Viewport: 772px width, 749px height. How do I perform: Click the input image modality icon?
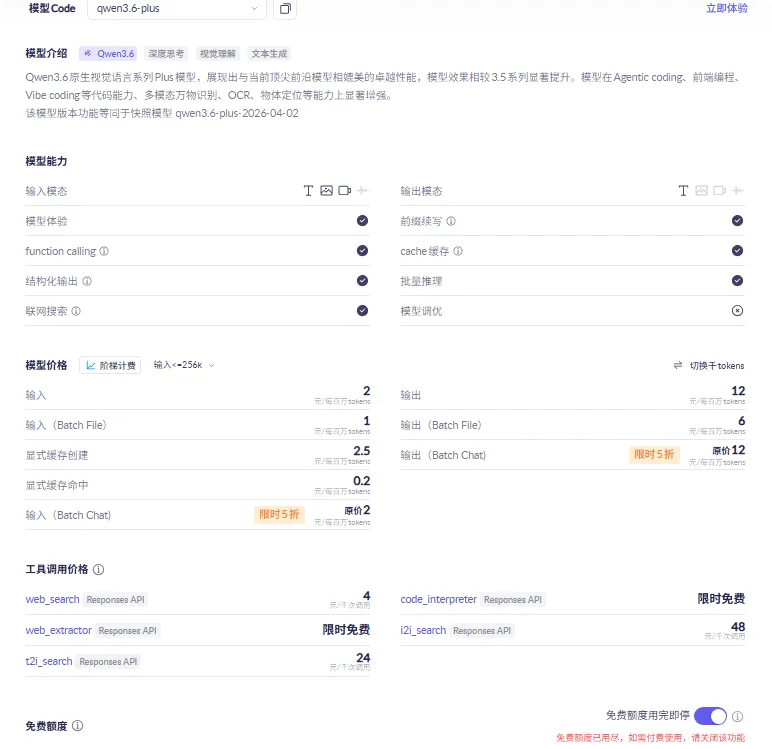[x=326, y=191]
